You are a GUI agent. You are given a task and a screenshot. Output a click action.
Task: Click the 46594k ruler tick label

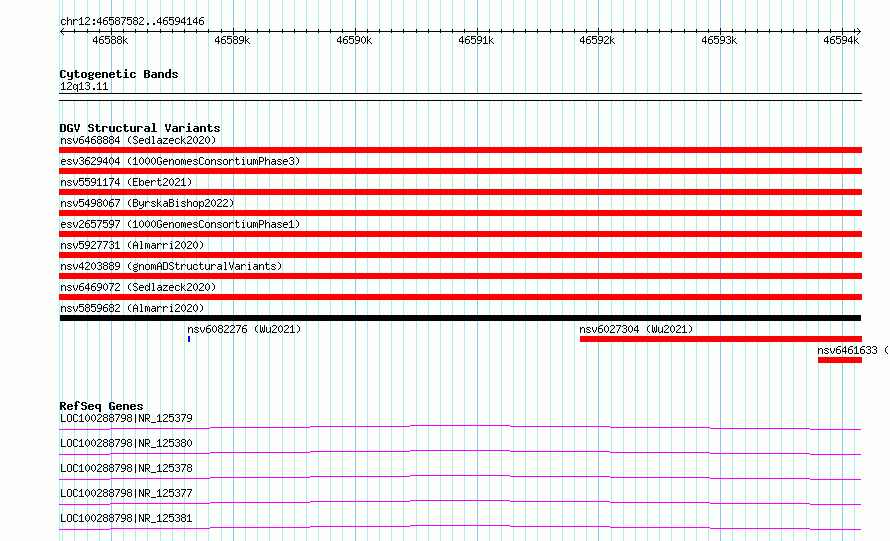coord(841,40)
